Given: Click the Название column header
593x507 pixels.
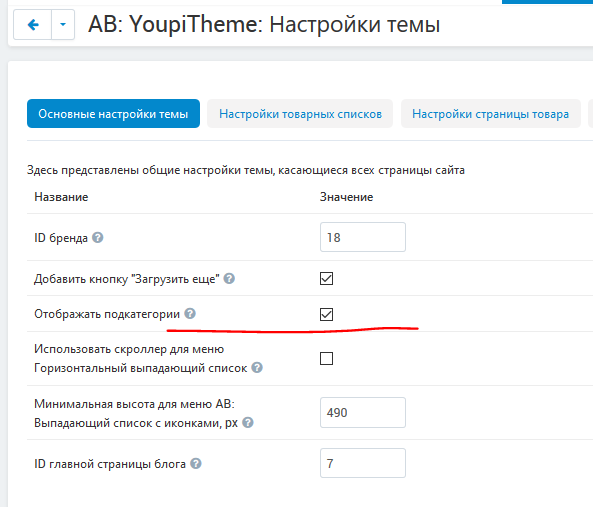Looking at the screenshot, I should 61,197.
